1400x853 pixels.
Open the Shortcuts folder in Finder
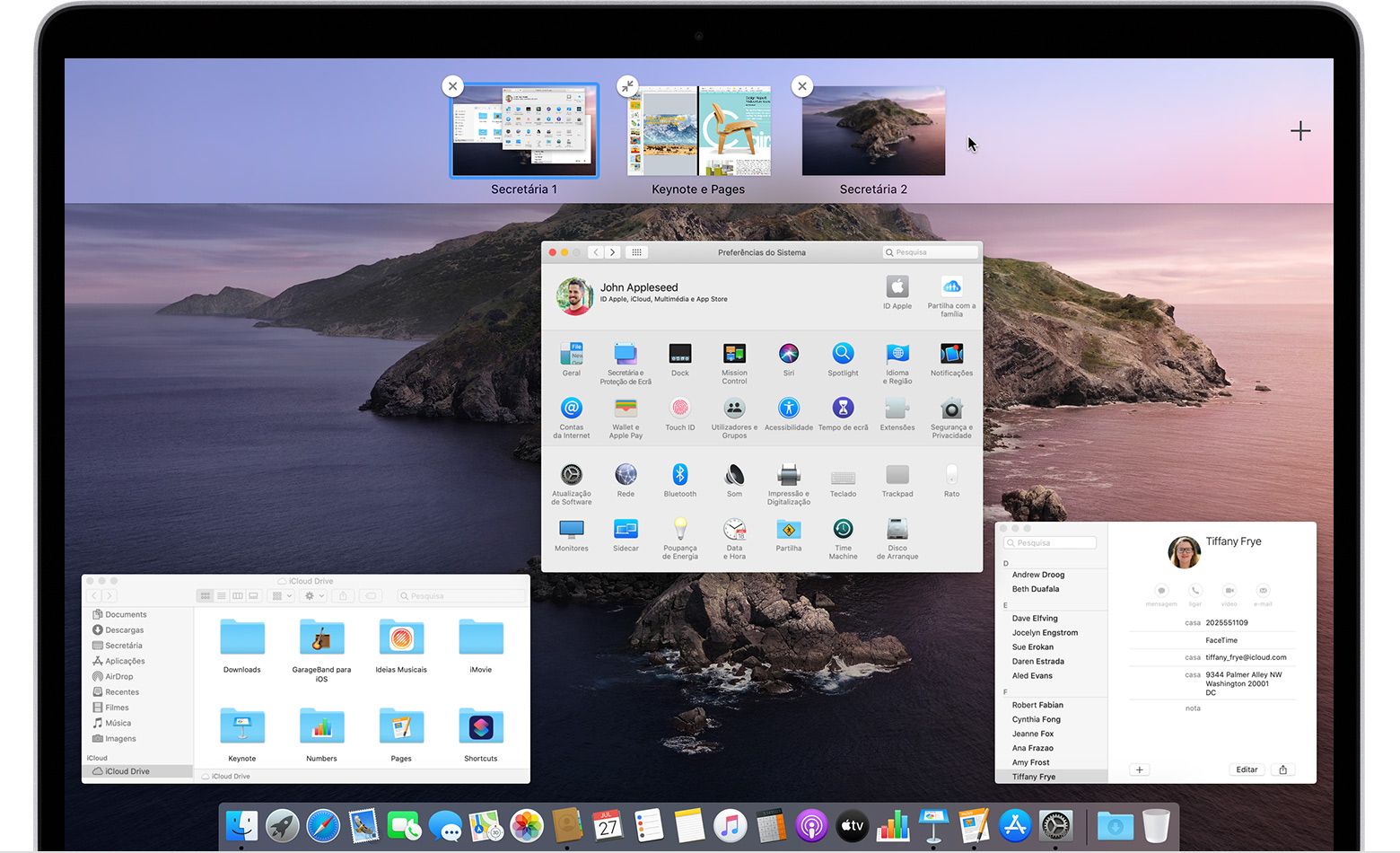tap(481, 735)
